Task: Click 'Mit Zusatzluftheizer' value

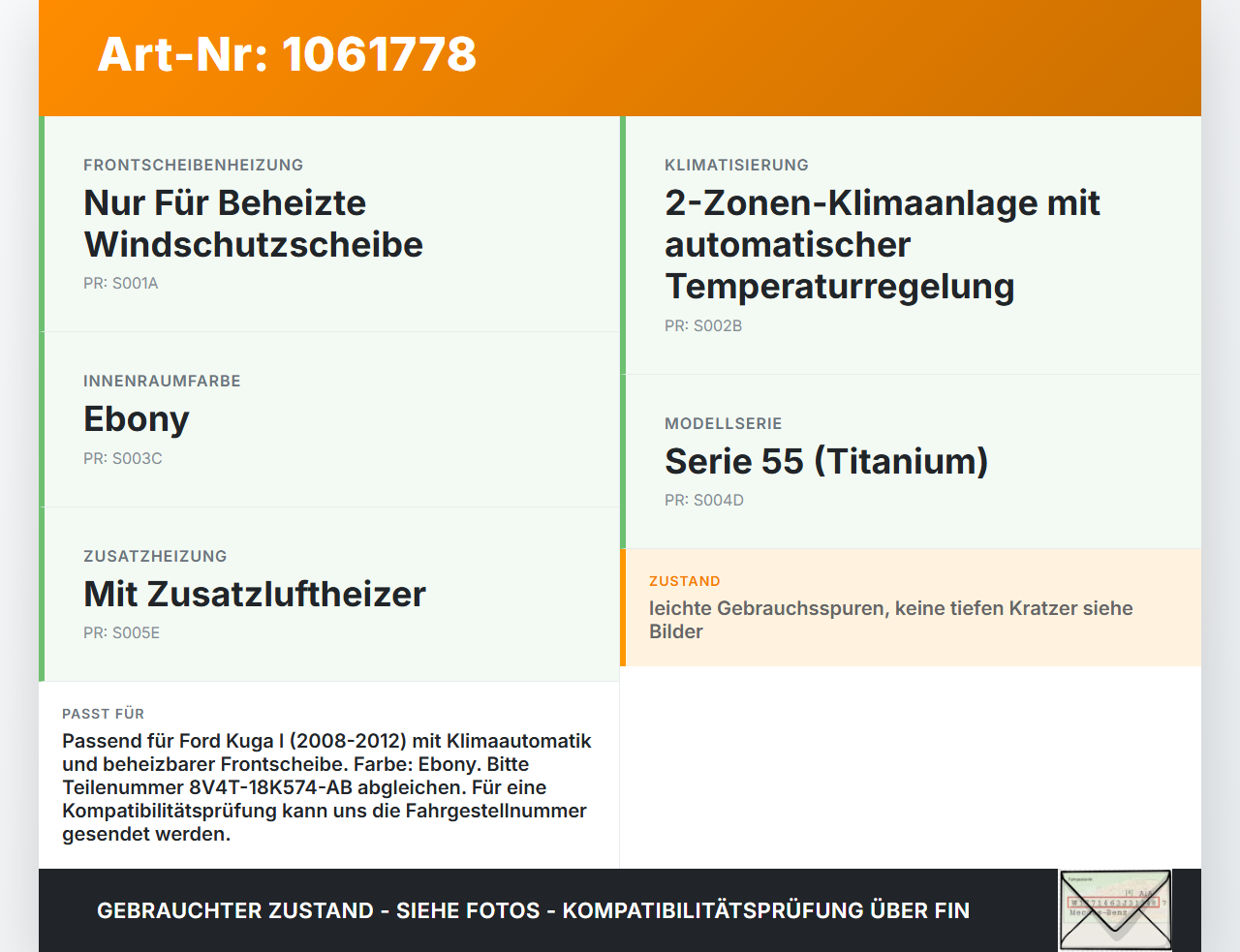Action: point(255,594)
